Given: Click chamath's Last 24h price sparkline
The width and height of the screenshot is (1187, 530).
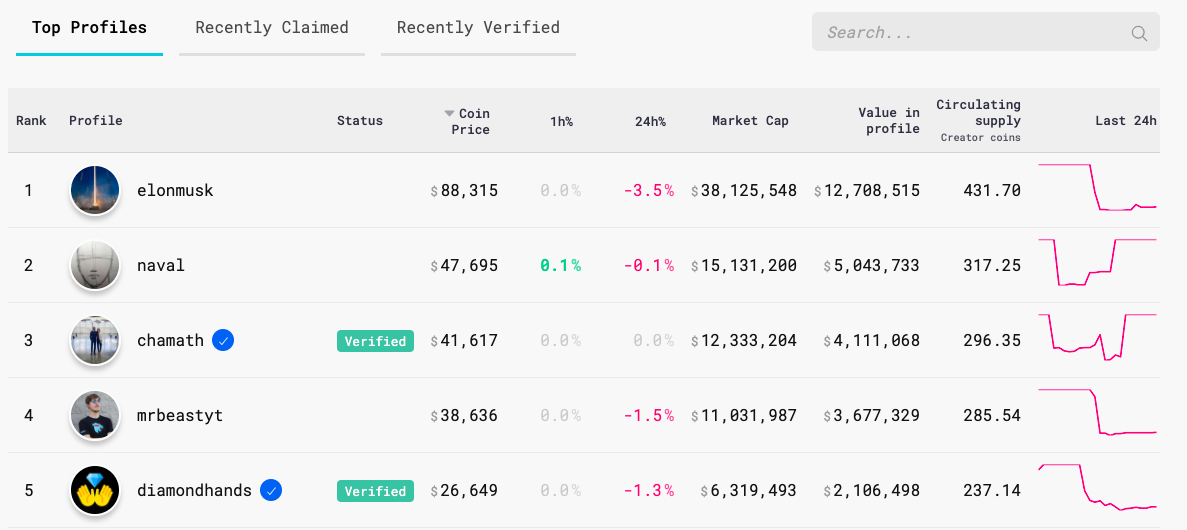Looking at the screenshot, I should (x=1098, y=337).
